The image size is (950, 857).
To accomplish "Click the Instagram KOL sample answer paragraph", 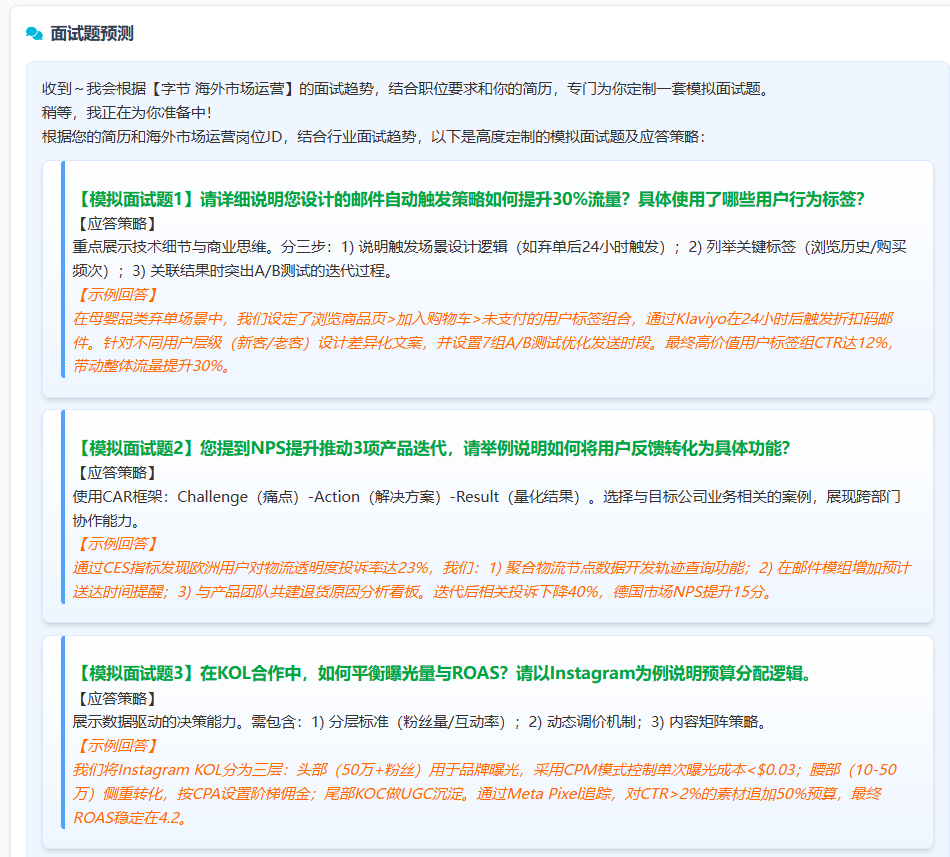I will tap(485, 793).
